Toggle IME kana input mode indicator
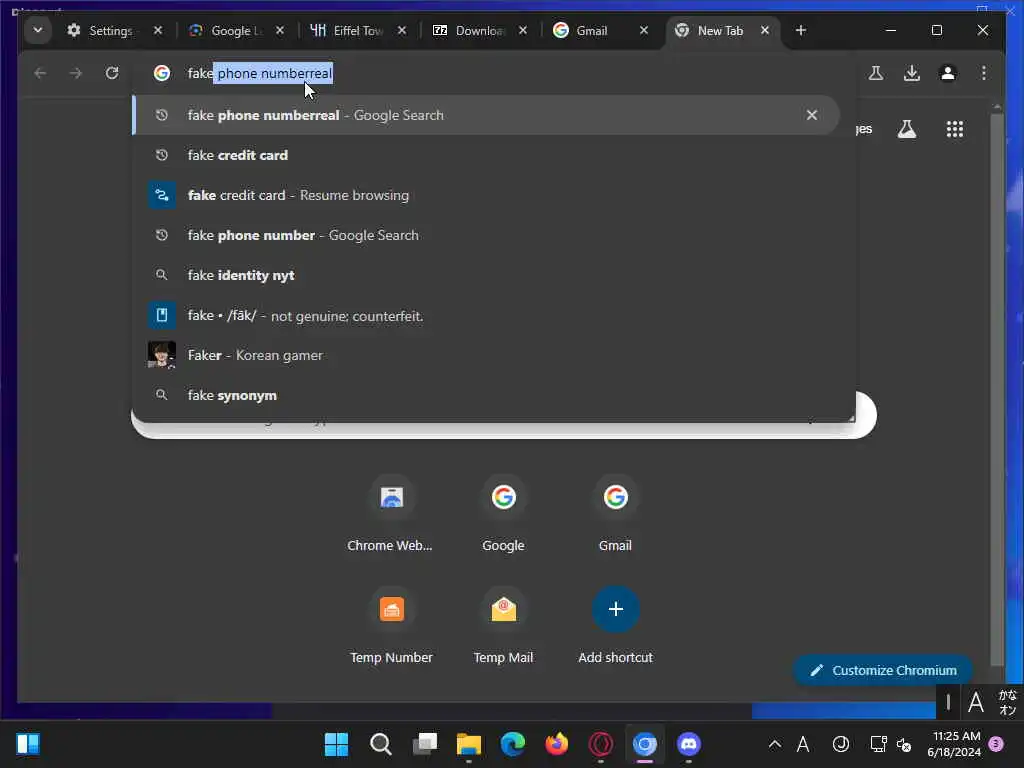 click(x=1007, y=702)
